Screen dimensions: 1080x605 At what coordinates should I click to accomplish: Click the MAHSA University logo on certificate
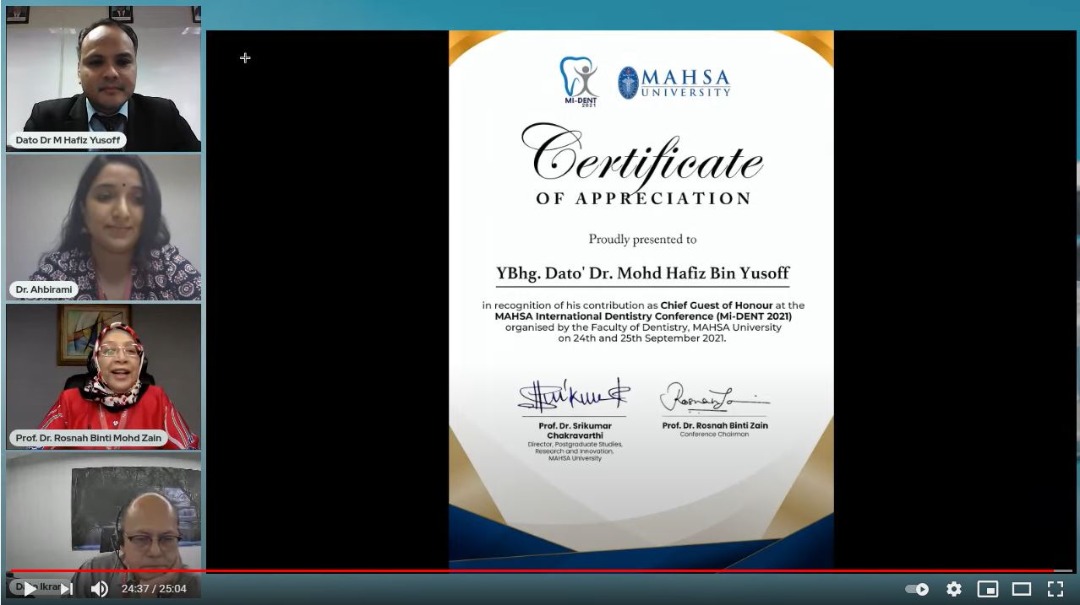674,83
